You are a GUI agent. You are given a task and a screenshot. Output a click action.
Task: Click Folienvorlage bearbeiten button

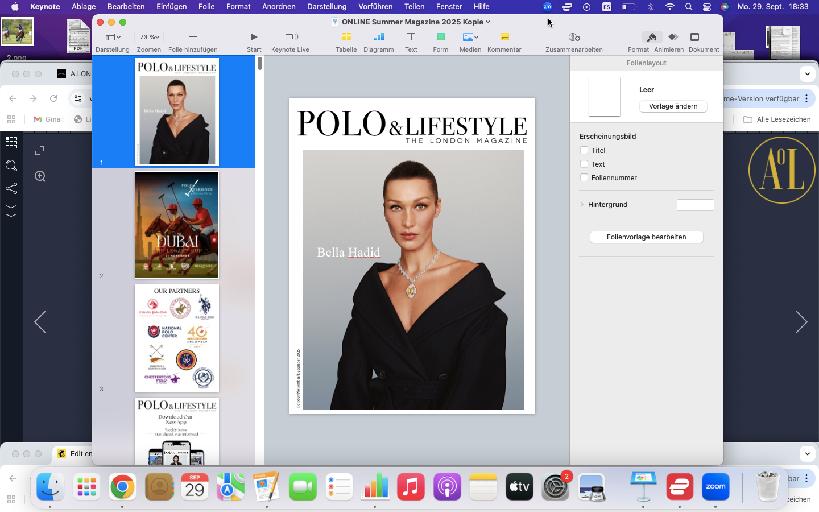pos(646,237)
